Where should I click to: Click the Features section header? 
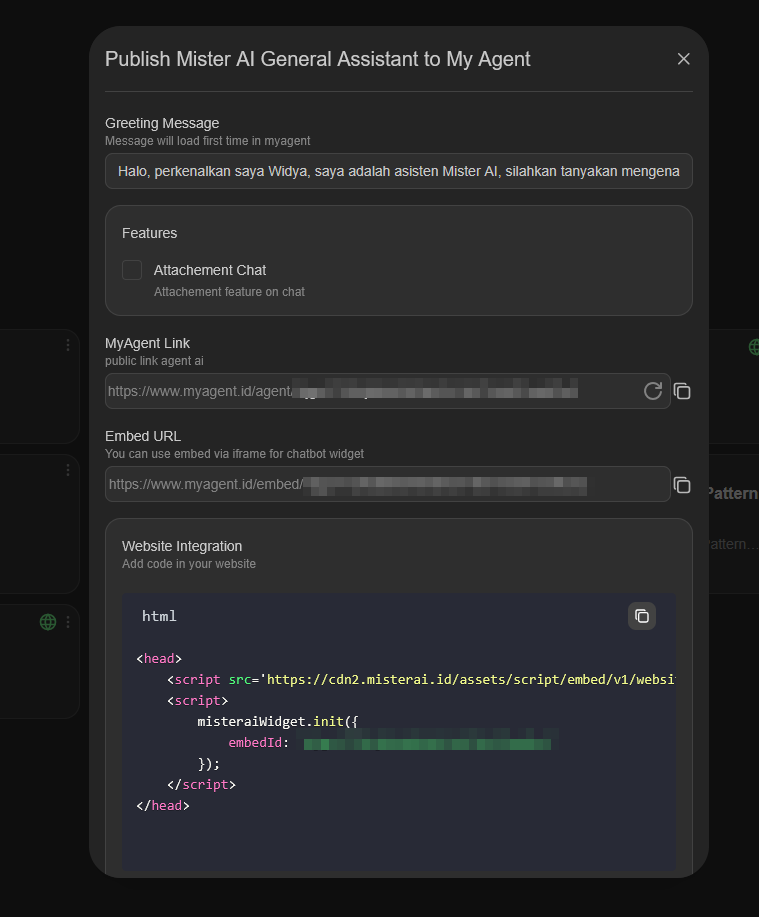click(x=149, y=232)
